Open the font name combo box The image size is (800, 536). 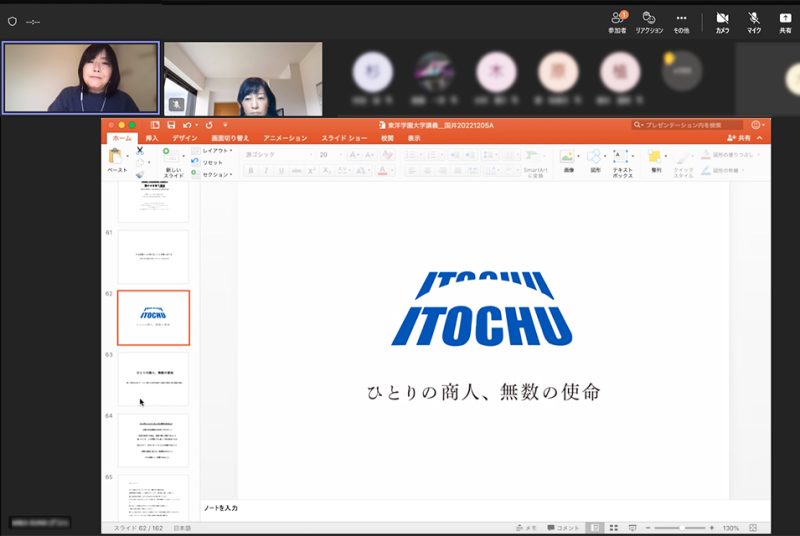pyautogui.click(x=279, y=155)
